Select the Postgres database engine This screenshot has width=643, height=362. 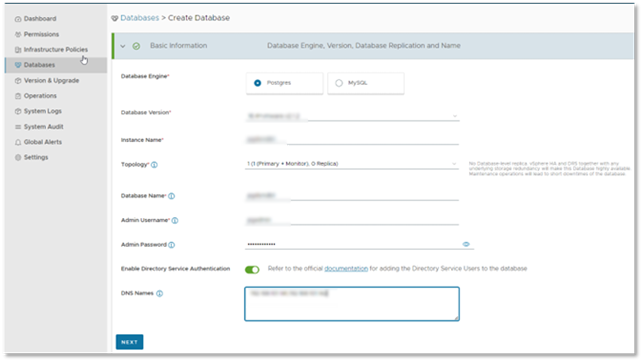(285, 83)
